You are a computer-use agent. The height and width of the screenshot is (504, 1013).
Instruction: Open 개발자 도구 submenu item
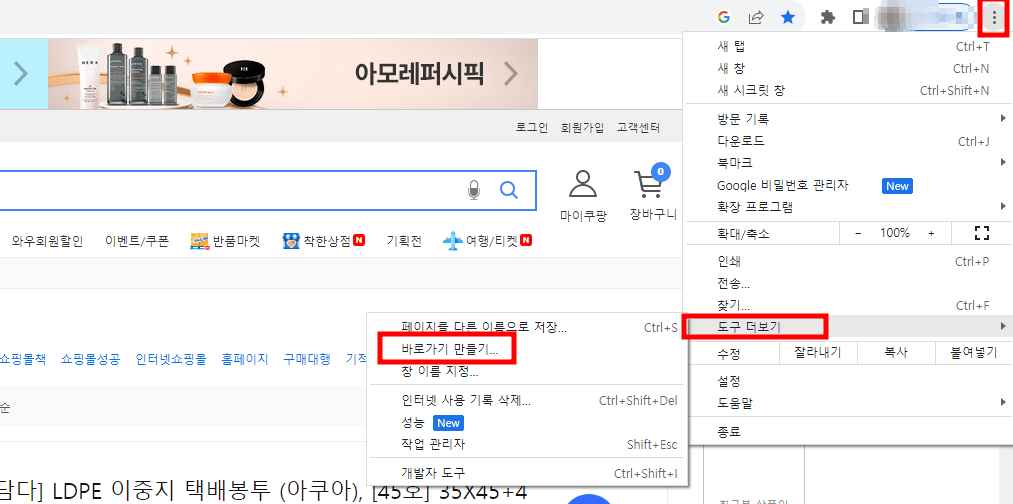pyautogui.click(x=528, y=473)
